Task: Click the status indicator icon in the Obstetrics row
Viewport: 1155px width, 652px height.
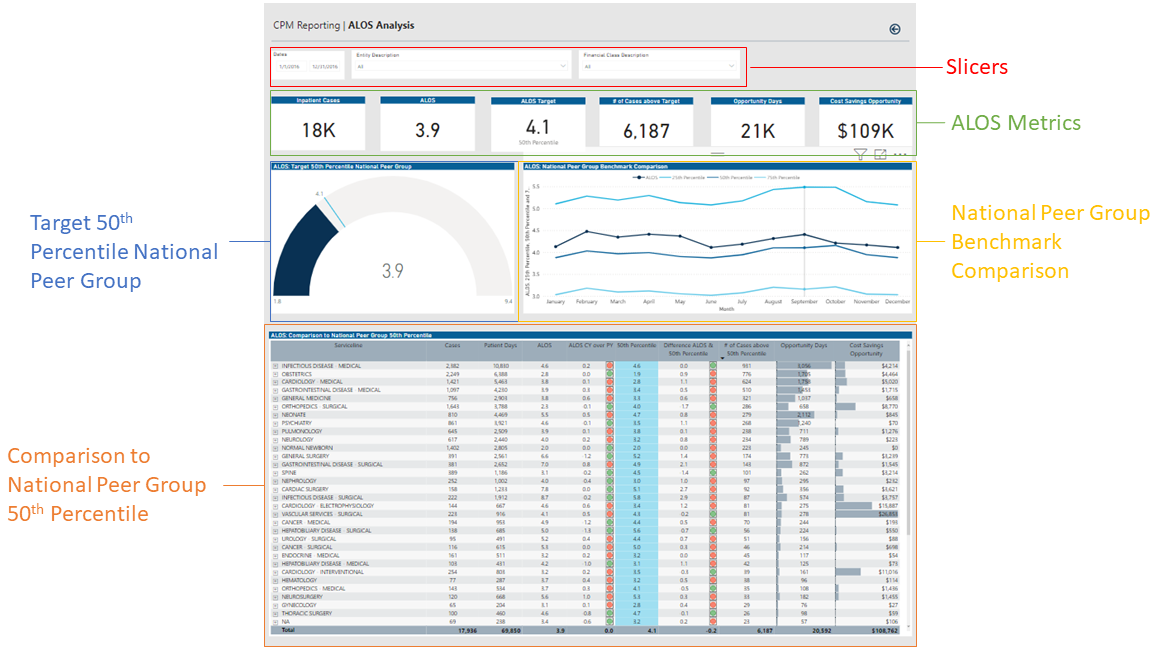Action: coord(610,374)
